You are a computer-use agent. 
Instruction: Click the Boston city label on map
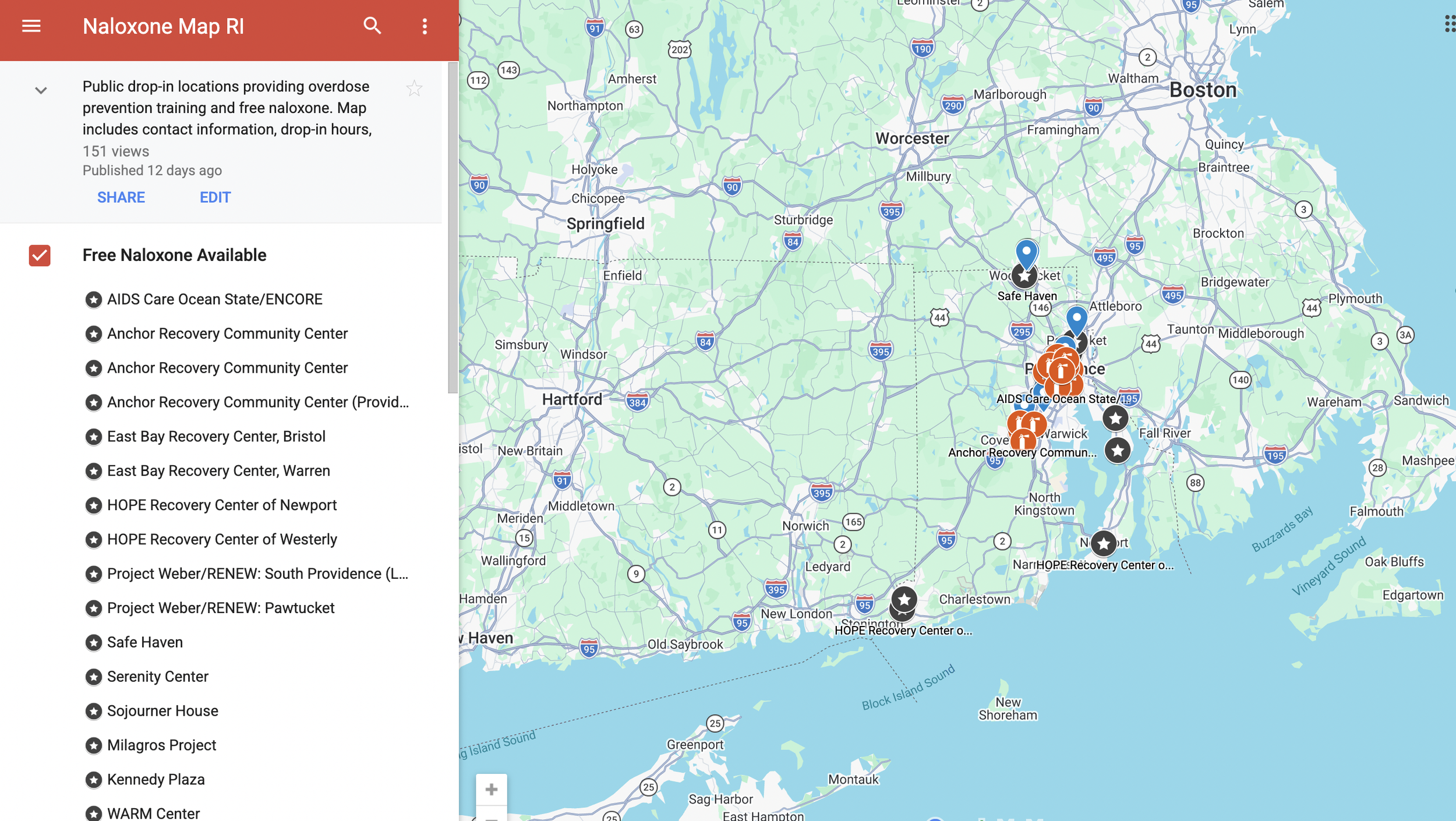tap(1203, 90)
